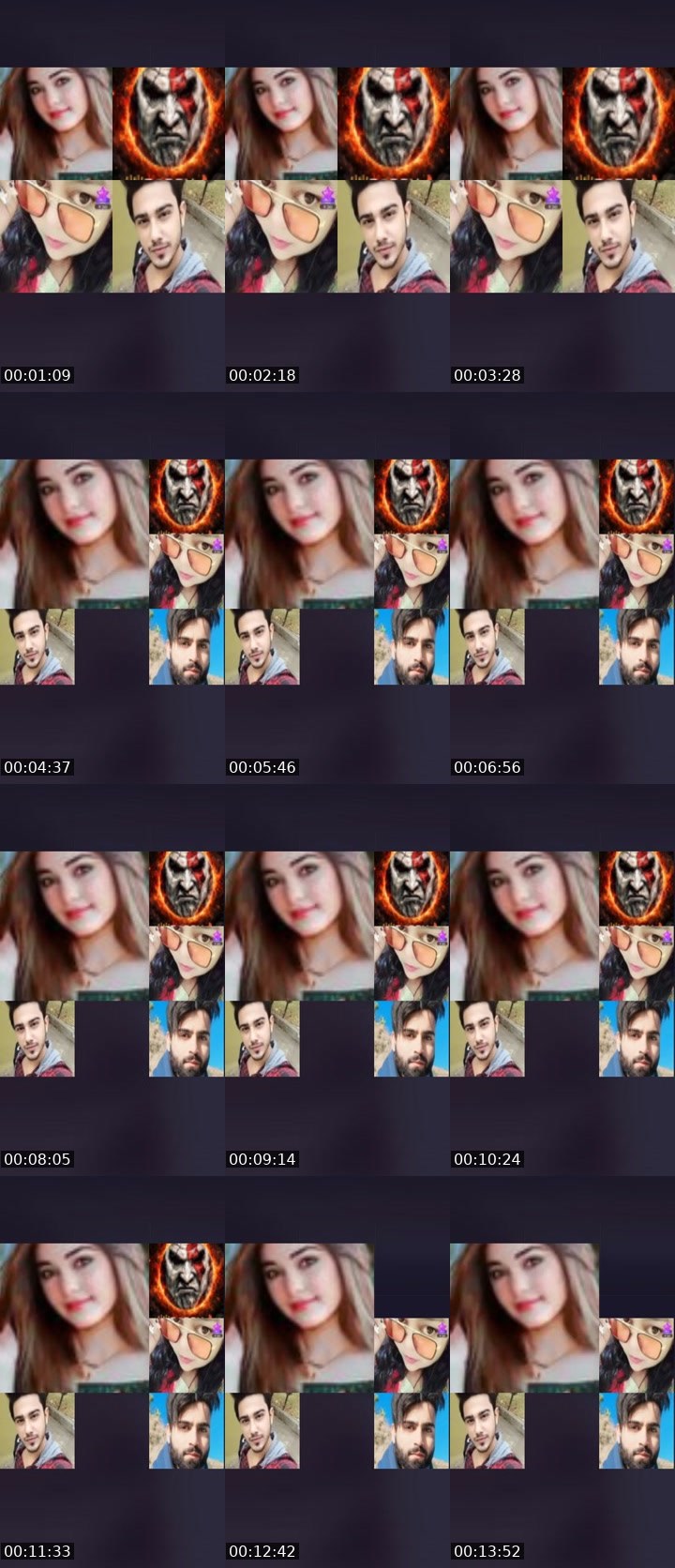Tap the plaid-shirt man picture in frame 00:11:33

[x=37, y=1430]
